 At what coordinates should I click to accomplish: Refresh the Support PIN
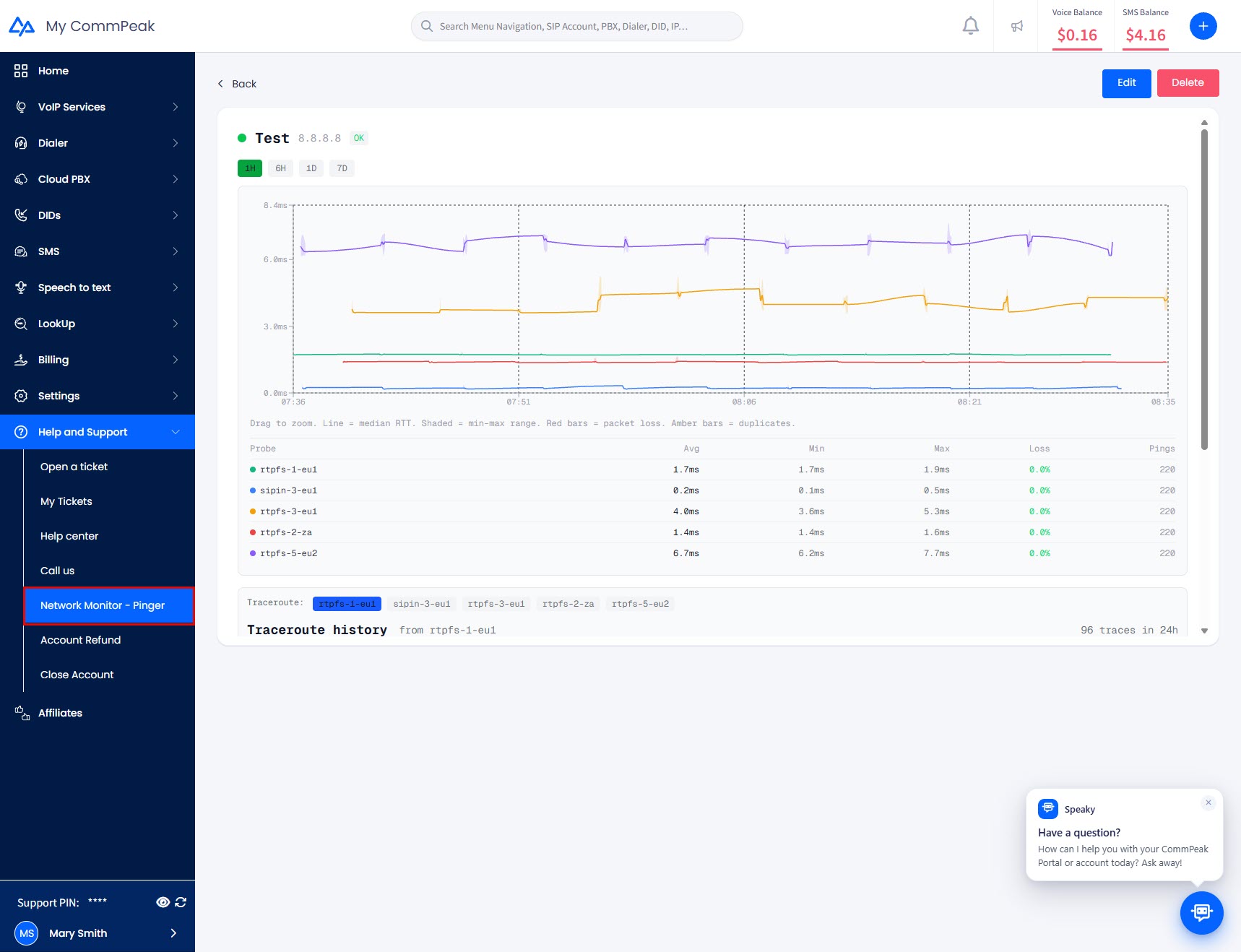[x=181, y=902]
